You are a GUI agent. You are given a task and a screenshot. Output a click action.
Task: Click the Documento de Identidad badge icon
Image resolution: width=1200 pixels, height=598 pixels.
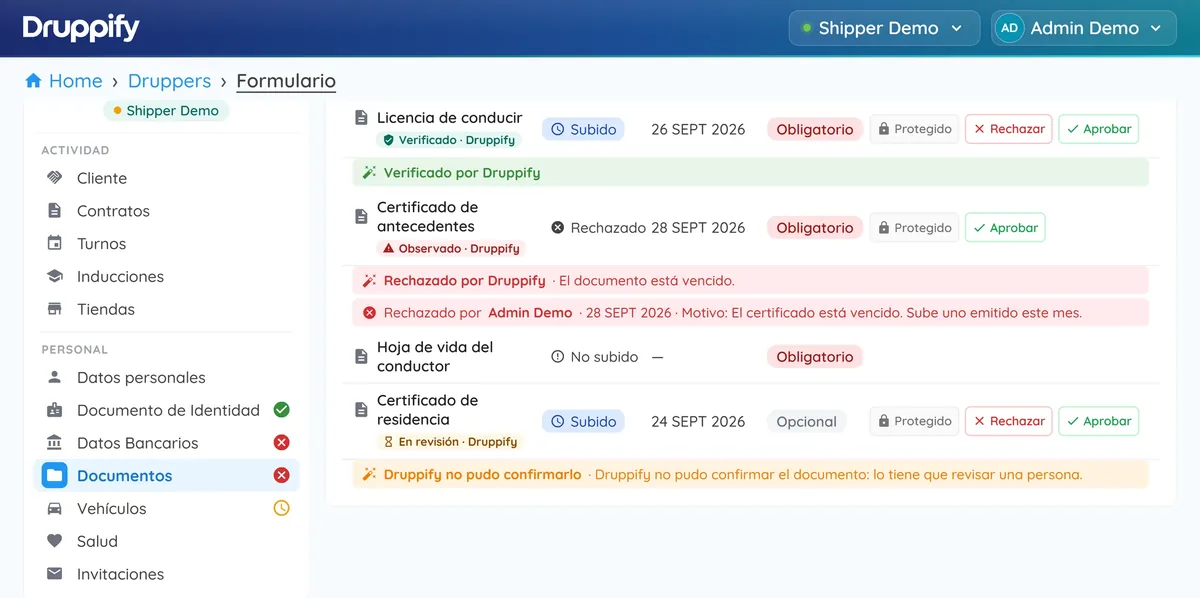tap(55, 410)
